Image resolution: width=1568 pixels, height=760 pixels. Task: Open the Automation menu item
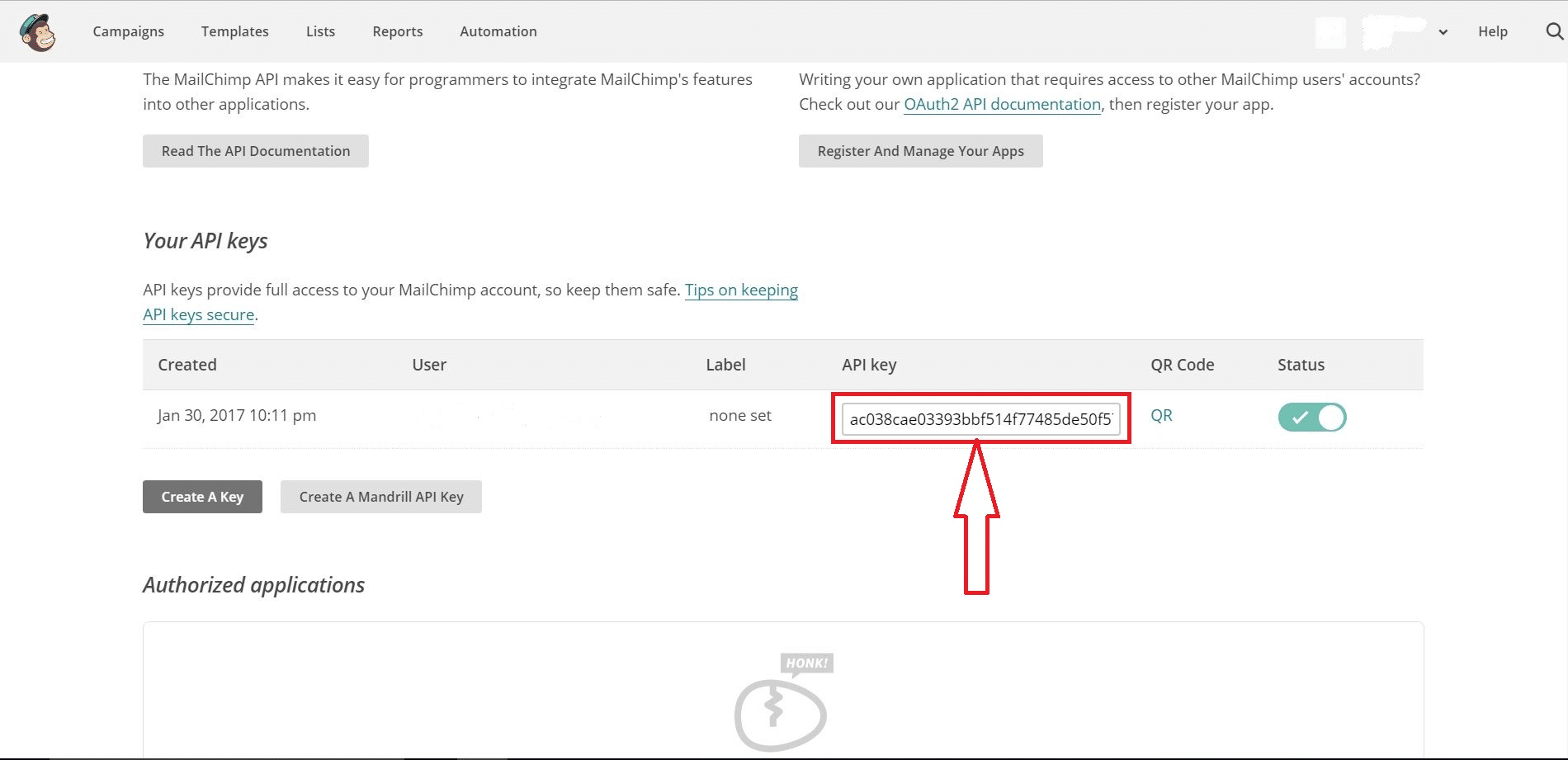(498, 31)
